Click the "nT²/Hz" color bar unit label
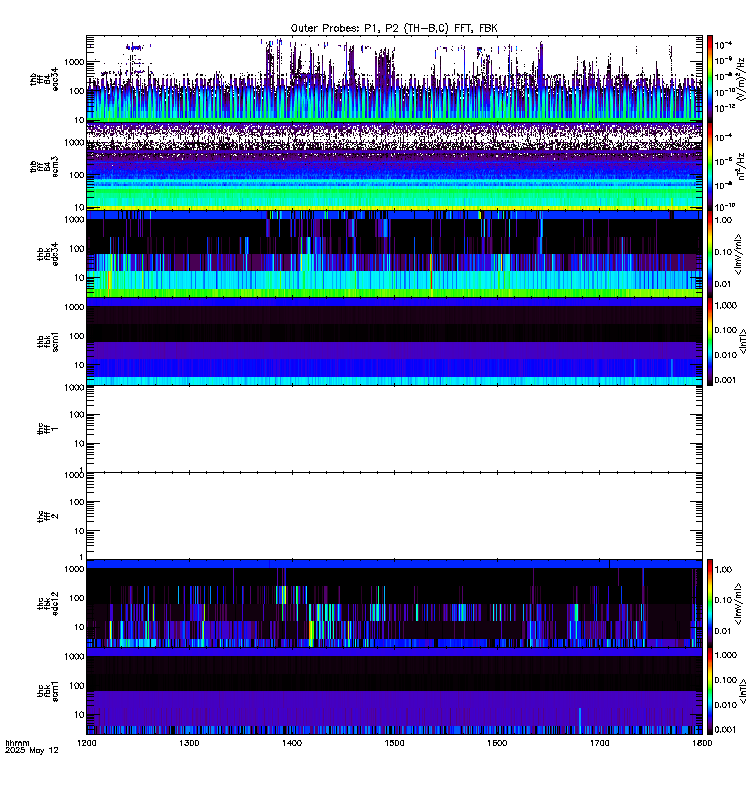Screen dimensions: 750x800 pyautogui.click(x=741, y=166)
